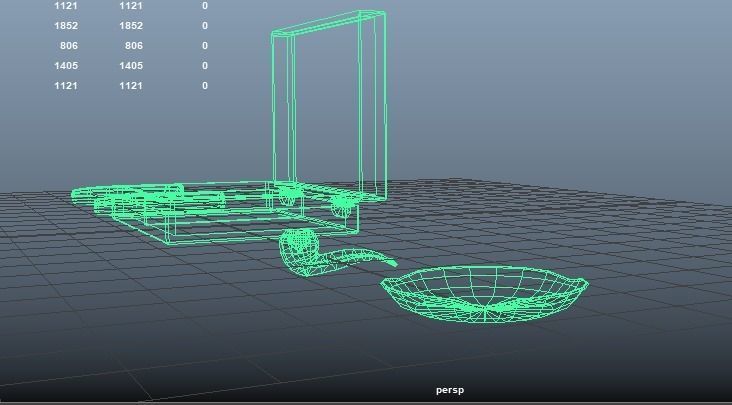Image resolution: width=732 pixels, height=405 pixels.
Task: Select the round bowl wireframe mesh
Action: [x=484, y=294]
